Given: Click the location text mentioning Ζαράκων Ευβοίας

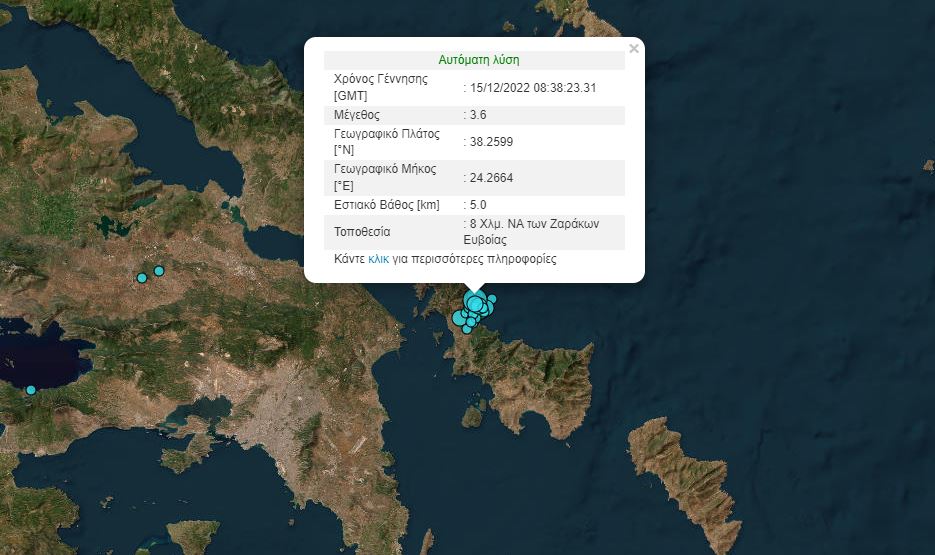Looking at the screenshot, I should [x=531, y=232].
